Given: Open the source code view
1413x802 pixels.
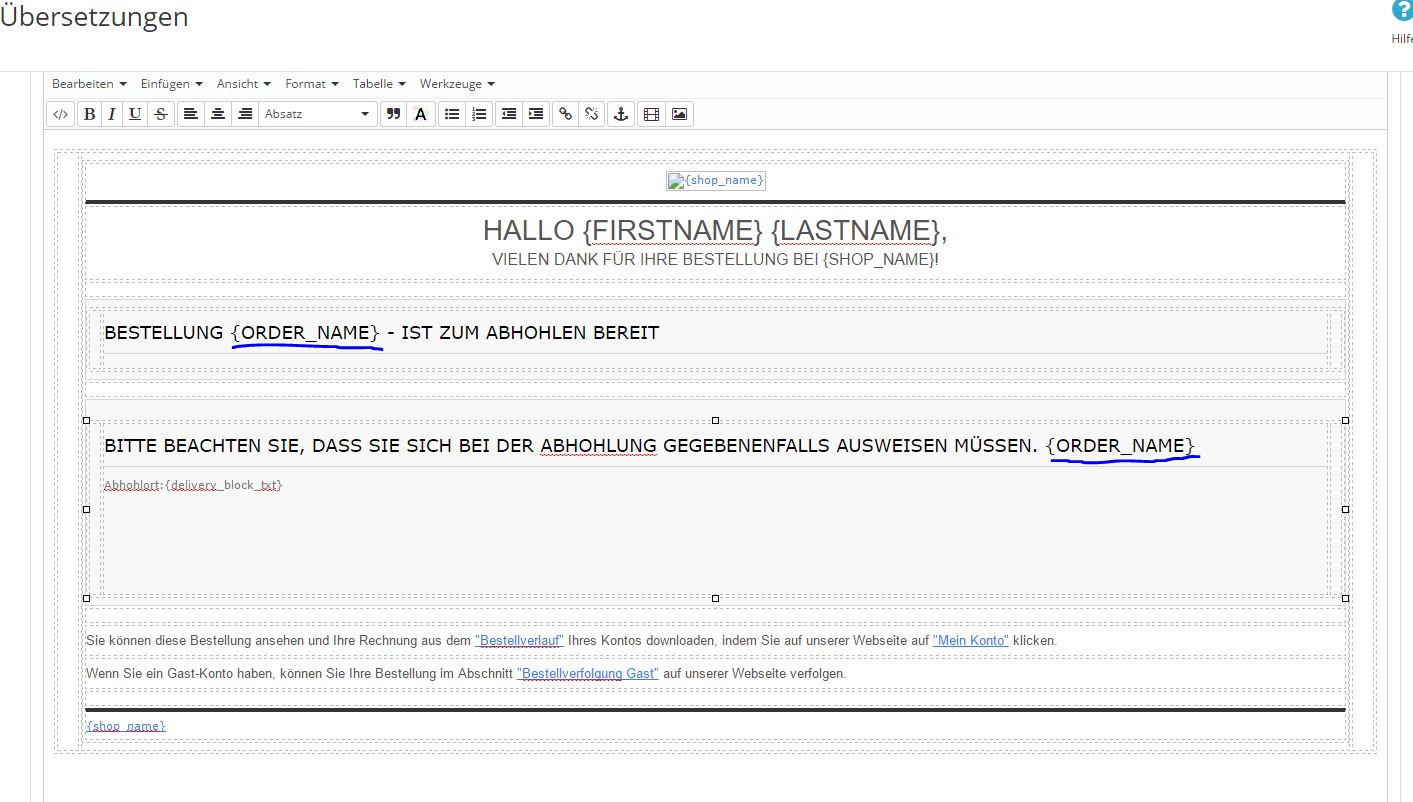Looking at the screenshot, I should [x=60, y=114].
